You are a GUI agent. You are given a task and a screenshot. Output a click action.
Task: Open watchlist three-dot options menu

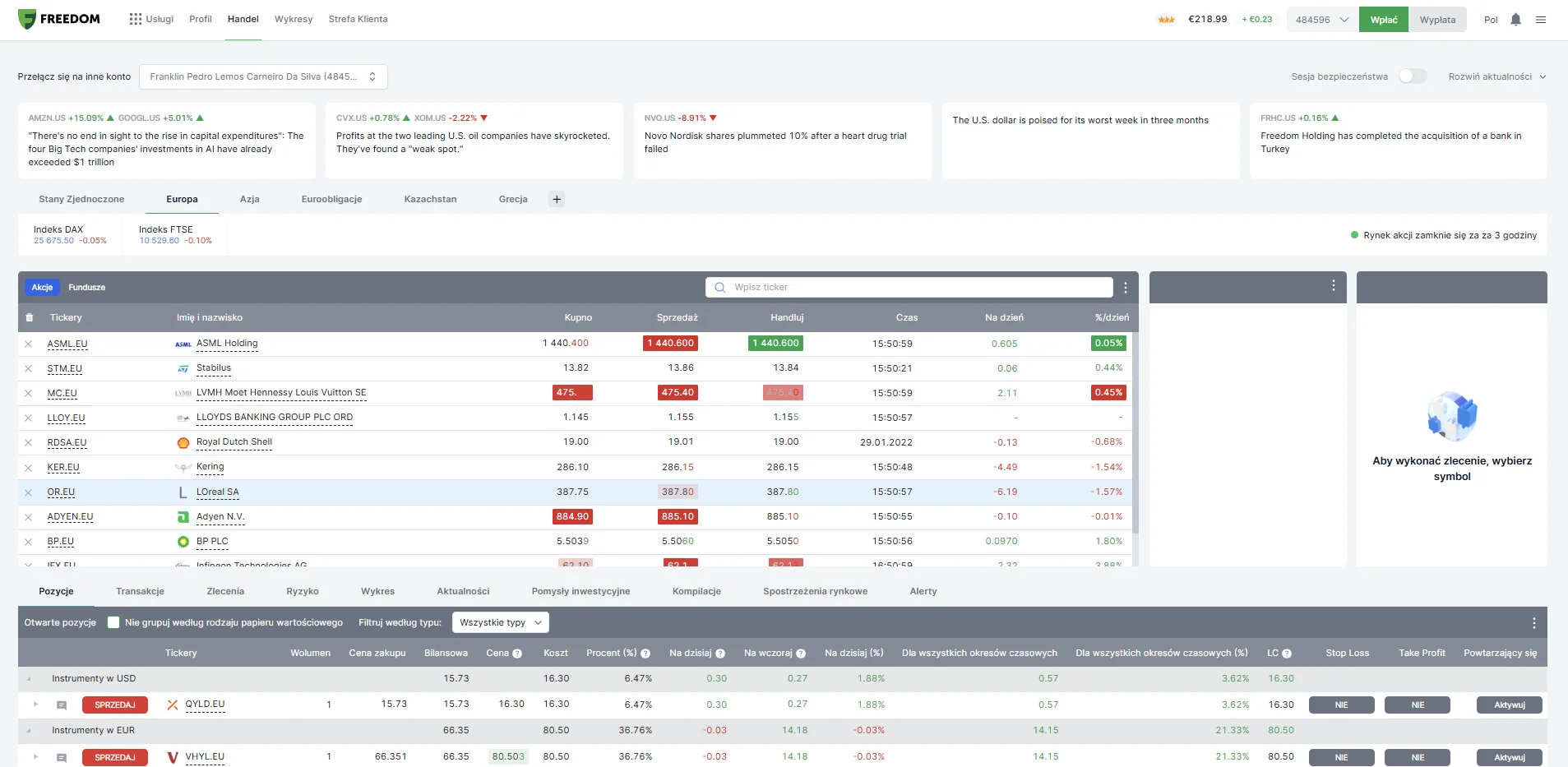(1126, 288)
